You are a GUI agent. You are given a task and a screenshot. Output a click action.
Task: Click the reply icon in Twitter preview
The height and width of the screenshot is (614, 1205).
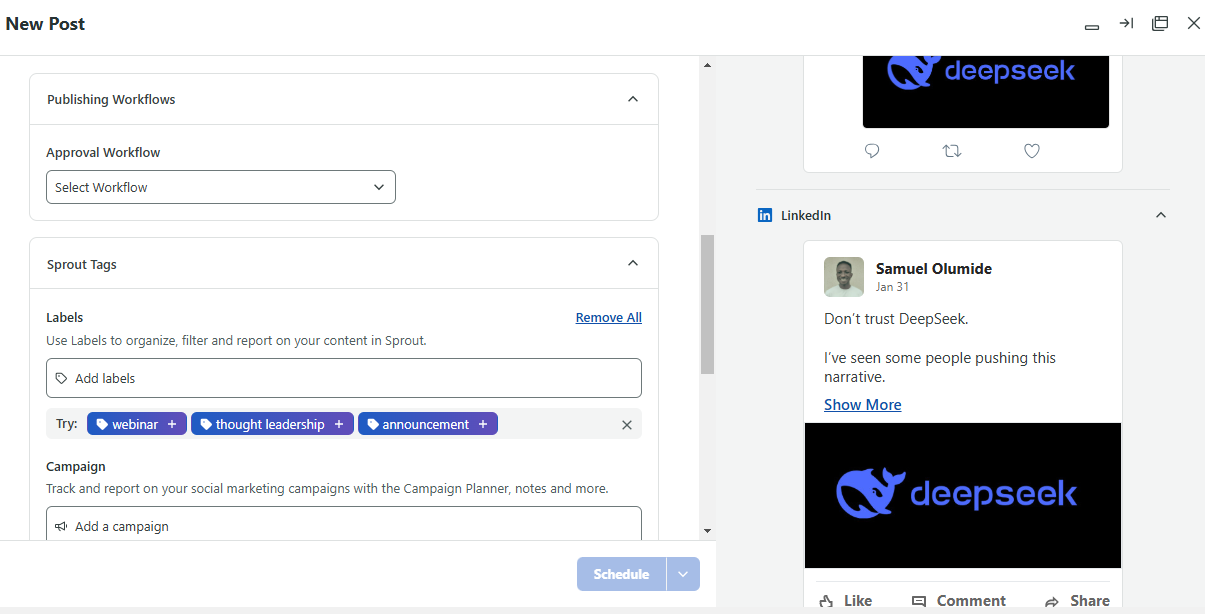872,151
